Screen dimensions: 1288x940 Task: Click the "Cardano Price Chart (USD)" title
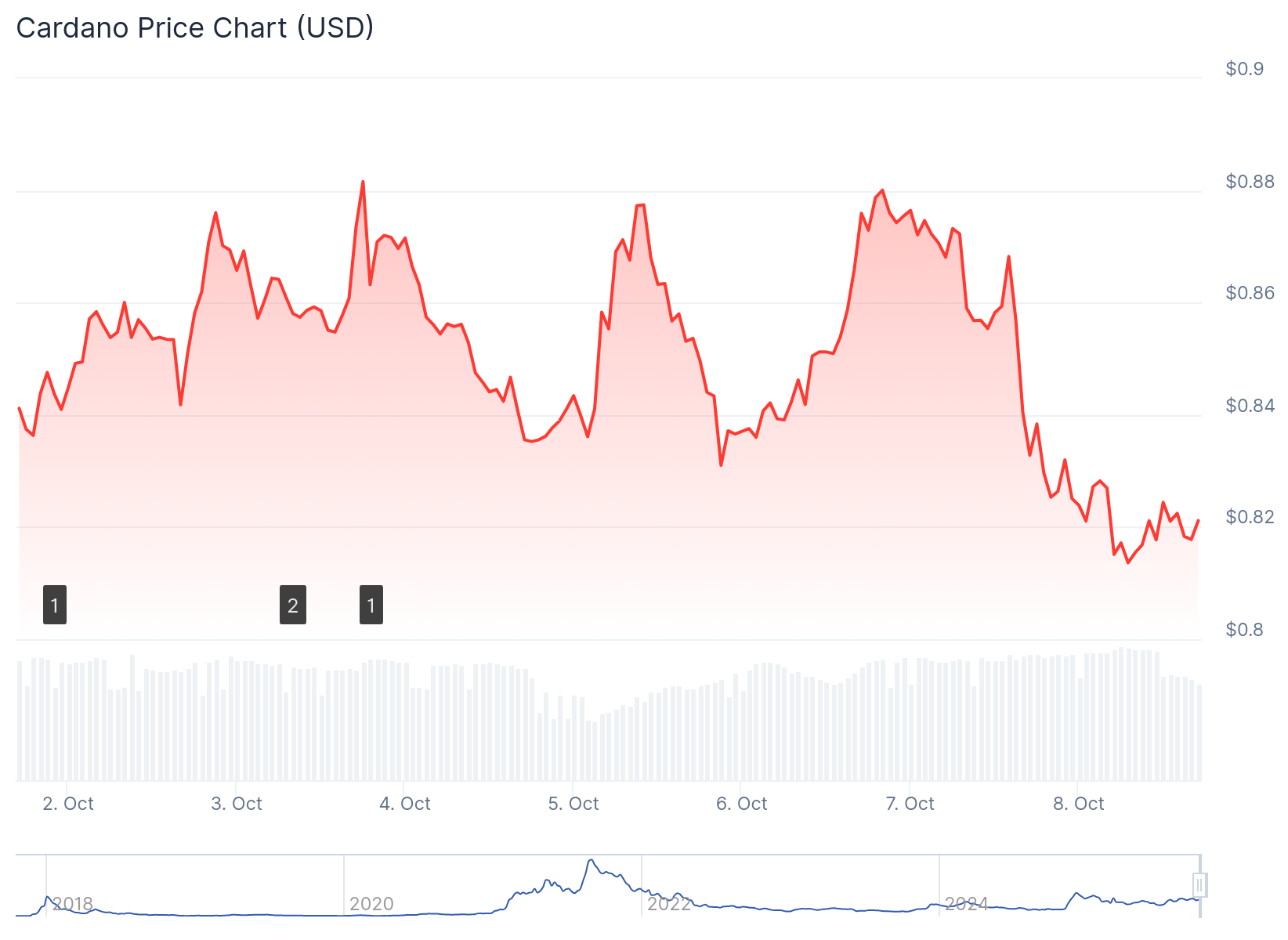pyautogui.click(x=195, y=28)
